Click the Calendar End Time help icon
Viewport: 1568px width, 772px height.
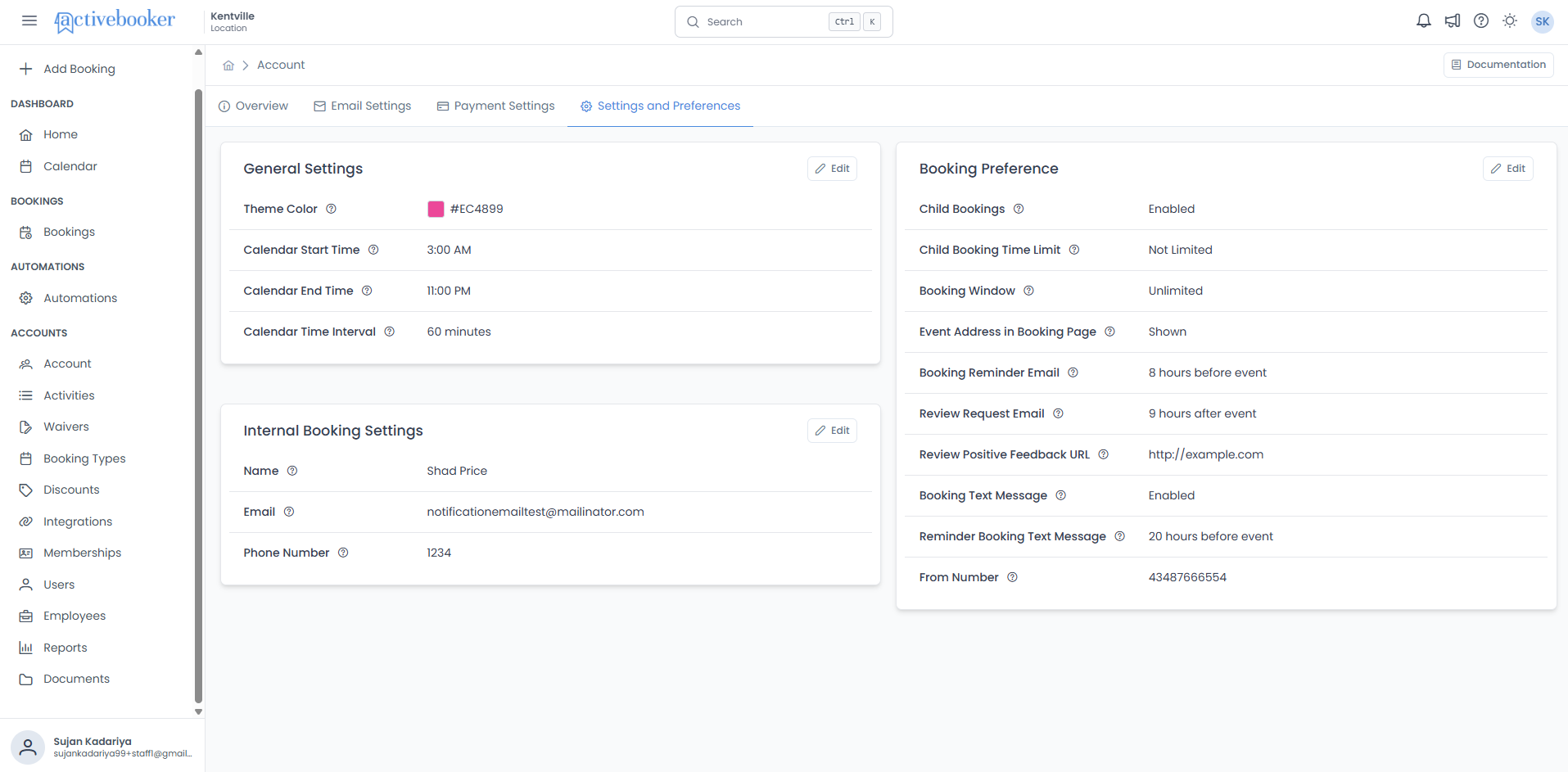pos(367,291)
